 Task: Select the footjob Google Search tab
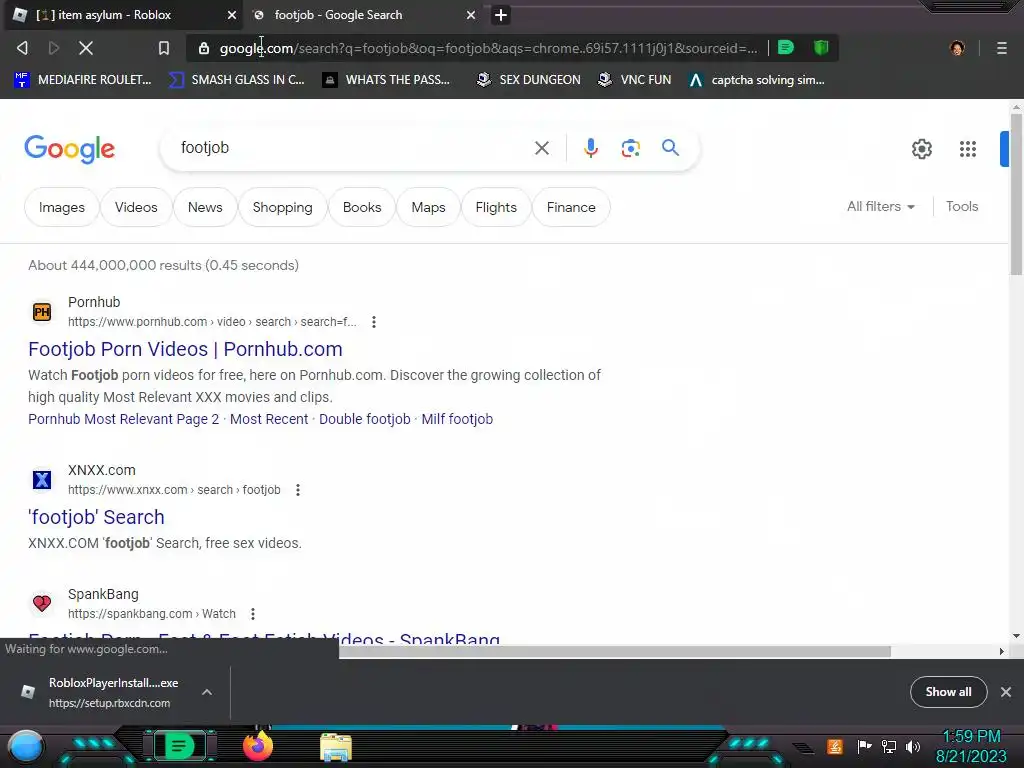364,15
